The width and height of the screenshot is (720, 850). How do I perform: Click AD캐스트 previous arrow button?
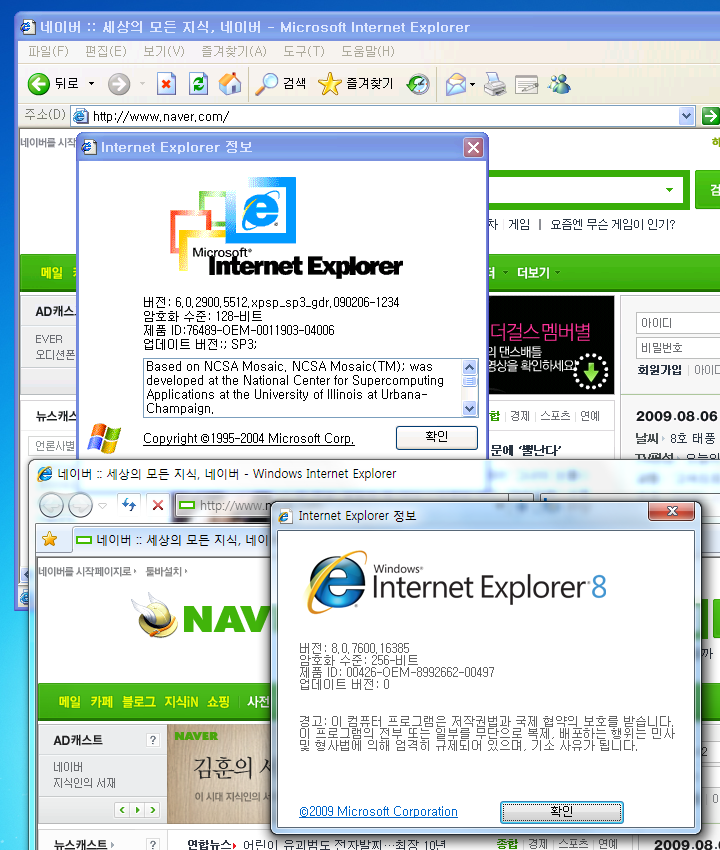coord(123,809)
